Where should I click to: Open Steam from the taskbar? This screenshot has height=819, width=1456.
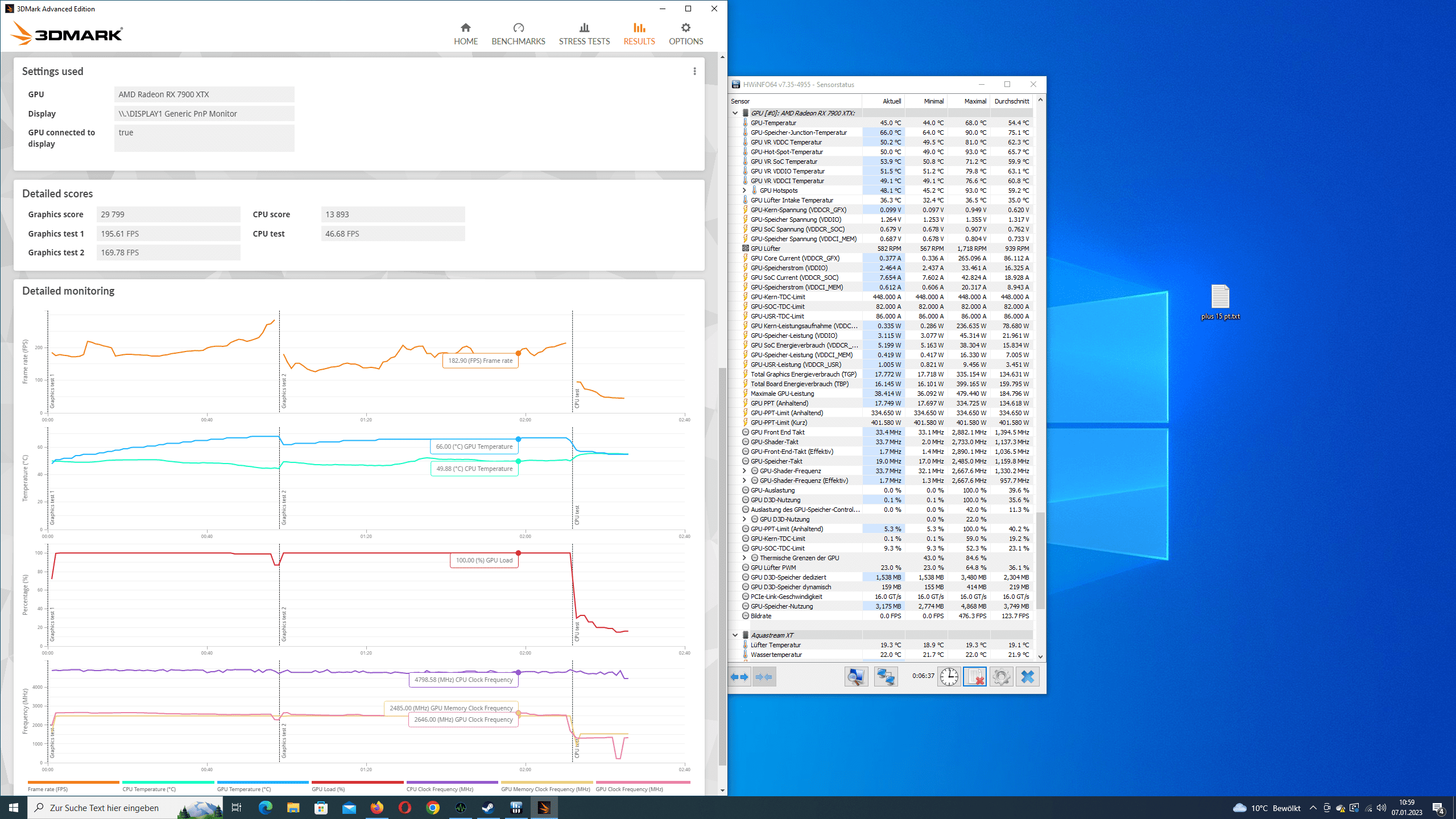[488, 808]
